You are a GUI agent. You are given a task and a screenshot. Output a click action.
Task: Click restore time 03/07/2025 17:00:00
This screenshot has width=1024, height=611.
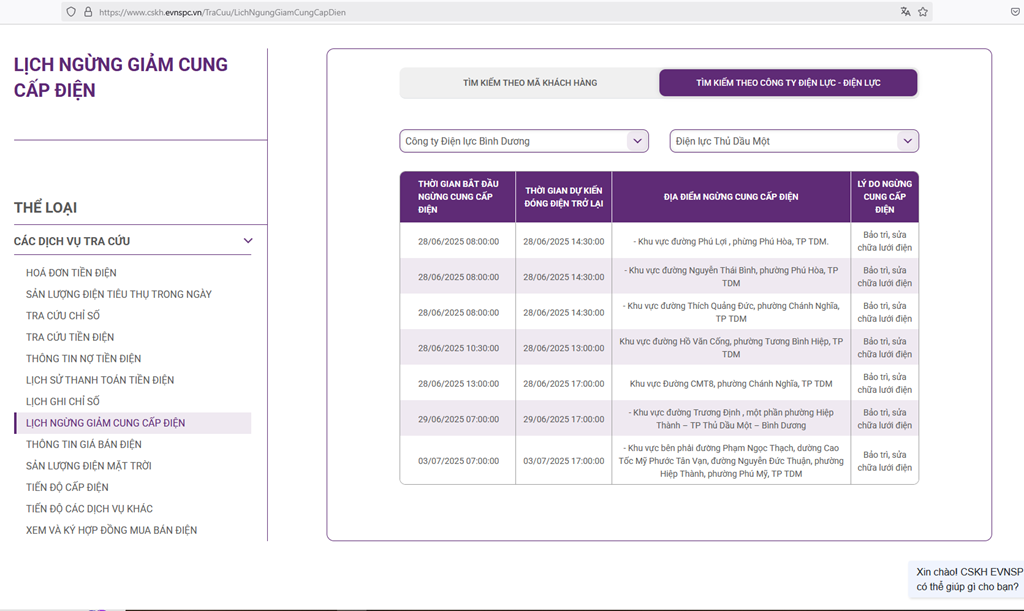coord(564,461)
